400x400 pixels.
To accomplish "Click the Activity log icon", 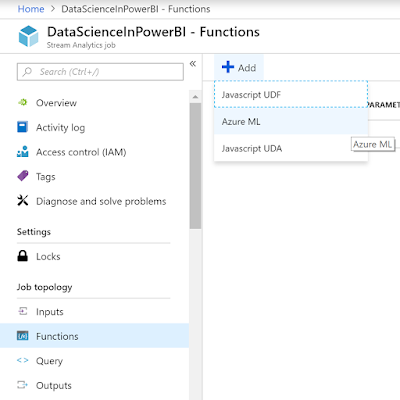I will click(23, 127).
